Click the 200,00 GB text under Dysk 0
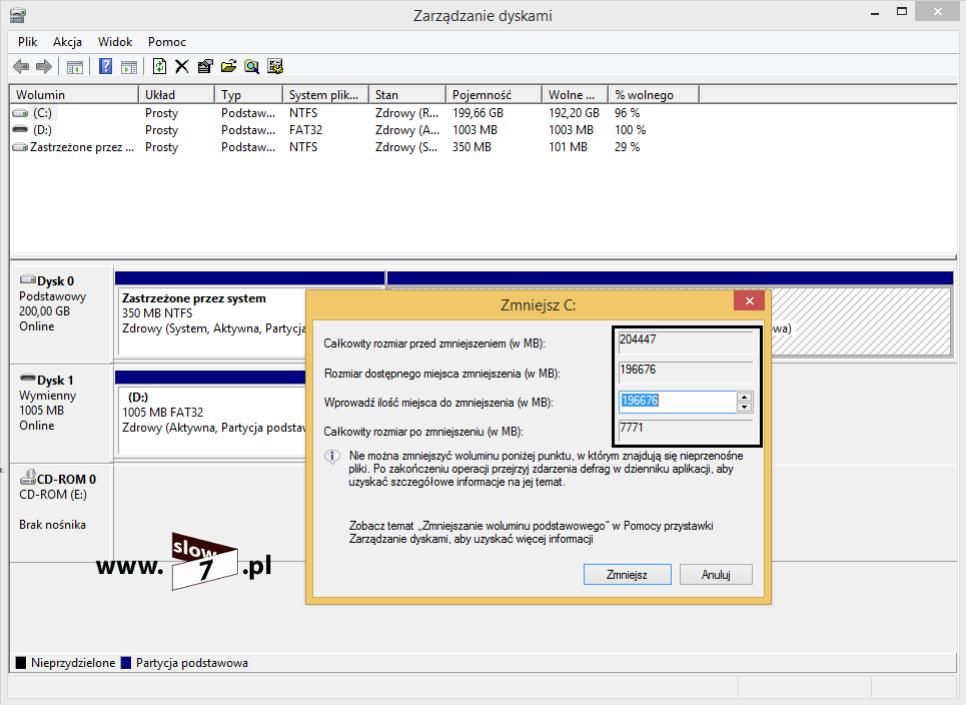Screen dimensions: 966x705 (44, 311)
